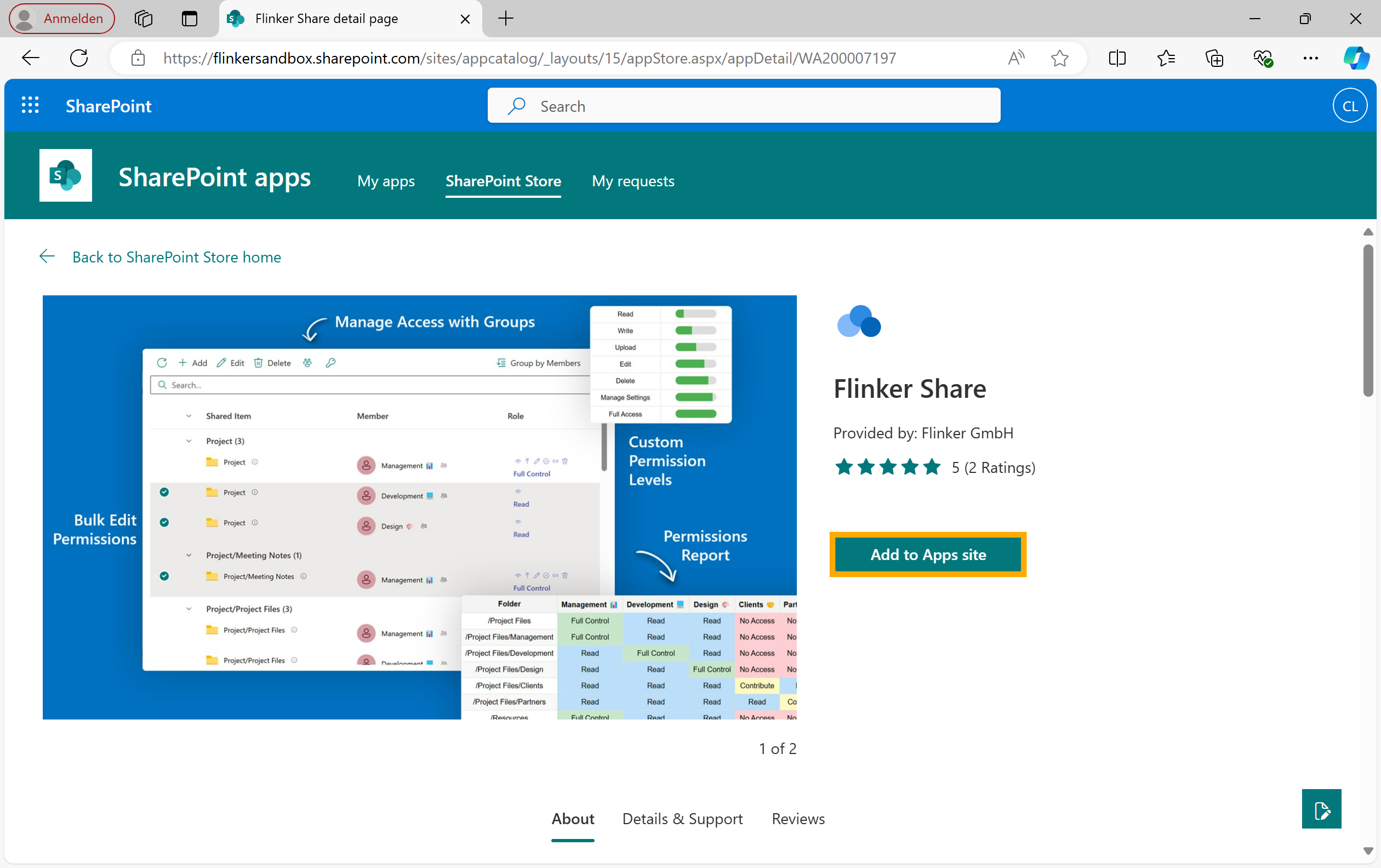Reload the page with refresh icon
The width and height of the screenshot is (1381, 868).
78,58
